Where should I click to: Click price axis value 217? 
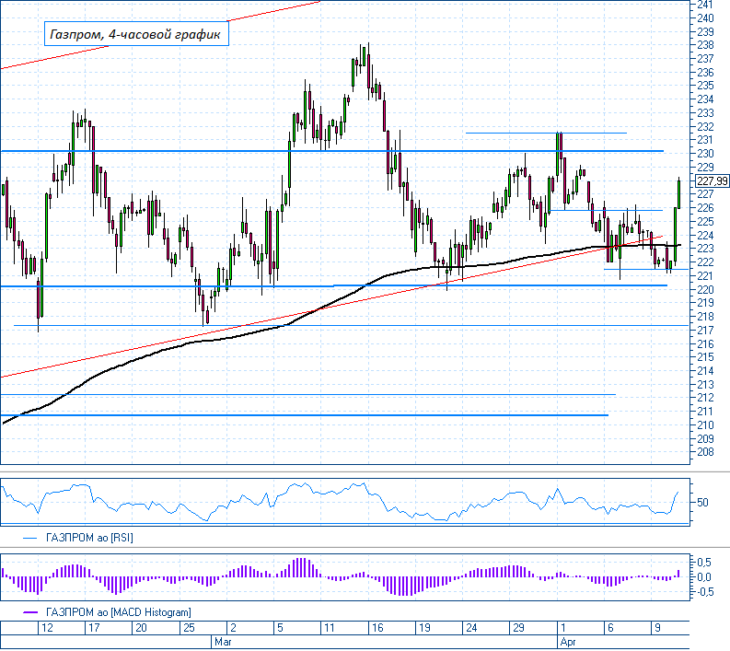(705, 330)
